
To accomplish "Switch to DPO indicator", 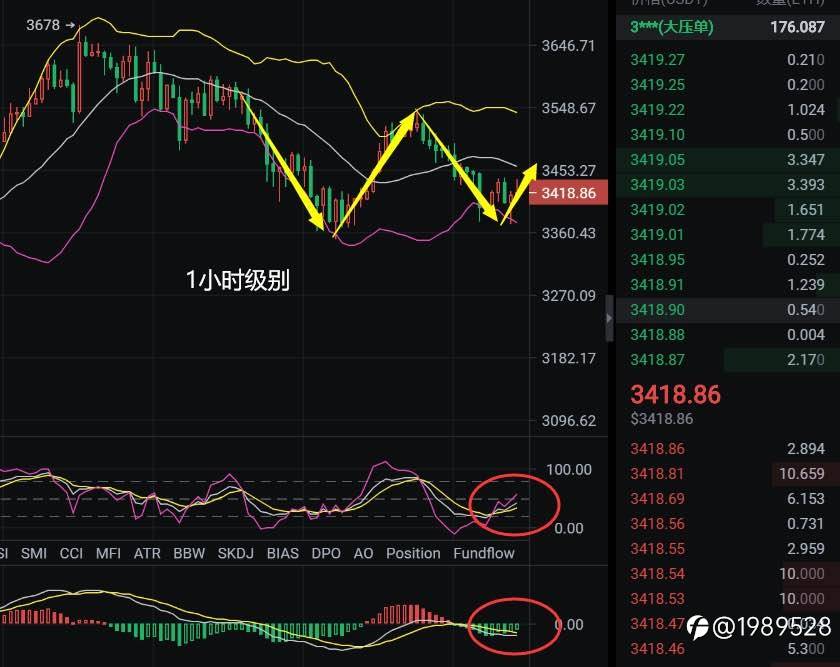I will click(326, 553).
